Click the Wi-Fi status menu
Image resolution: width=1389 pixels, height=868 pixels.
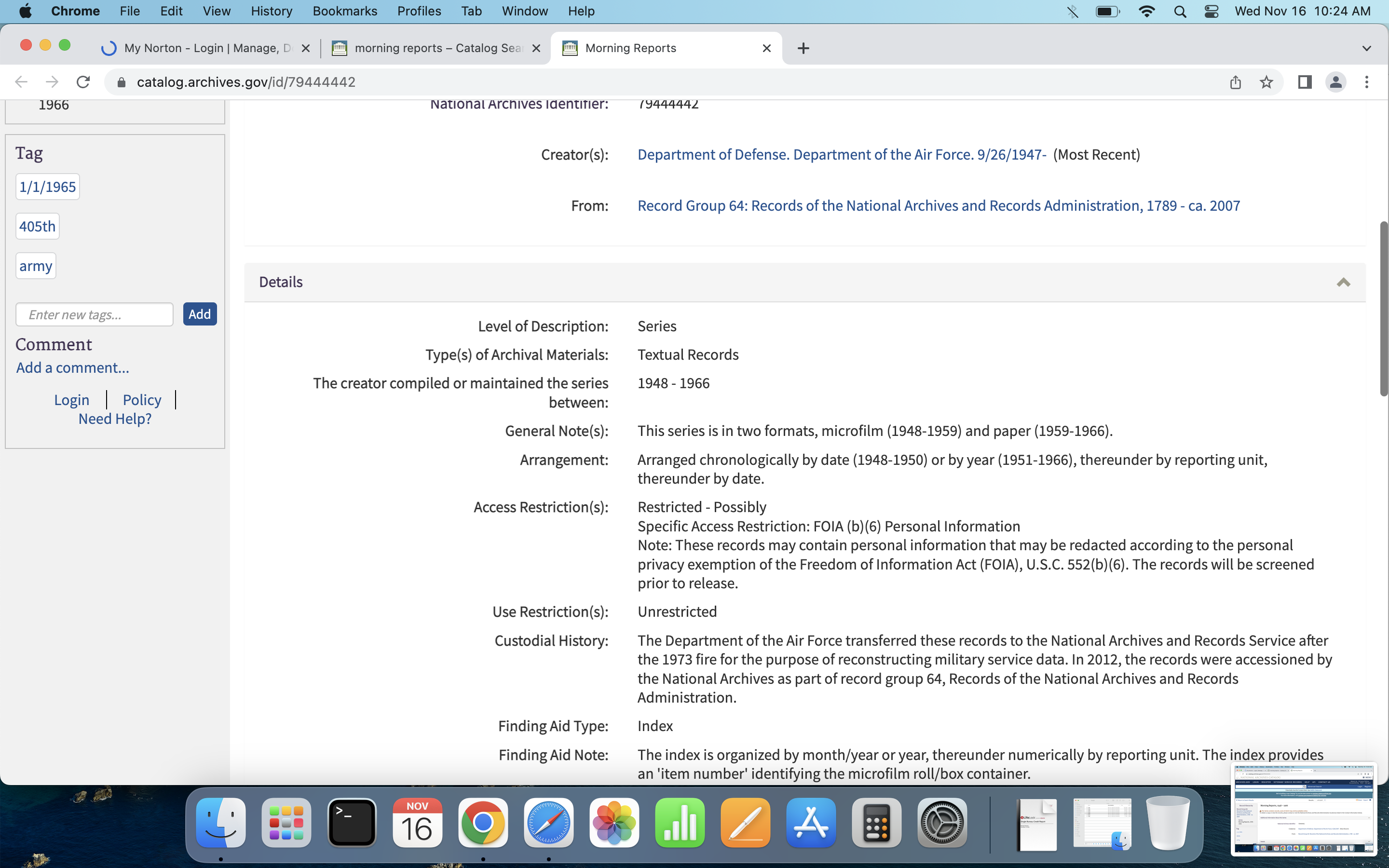(x=1146, y=12)
